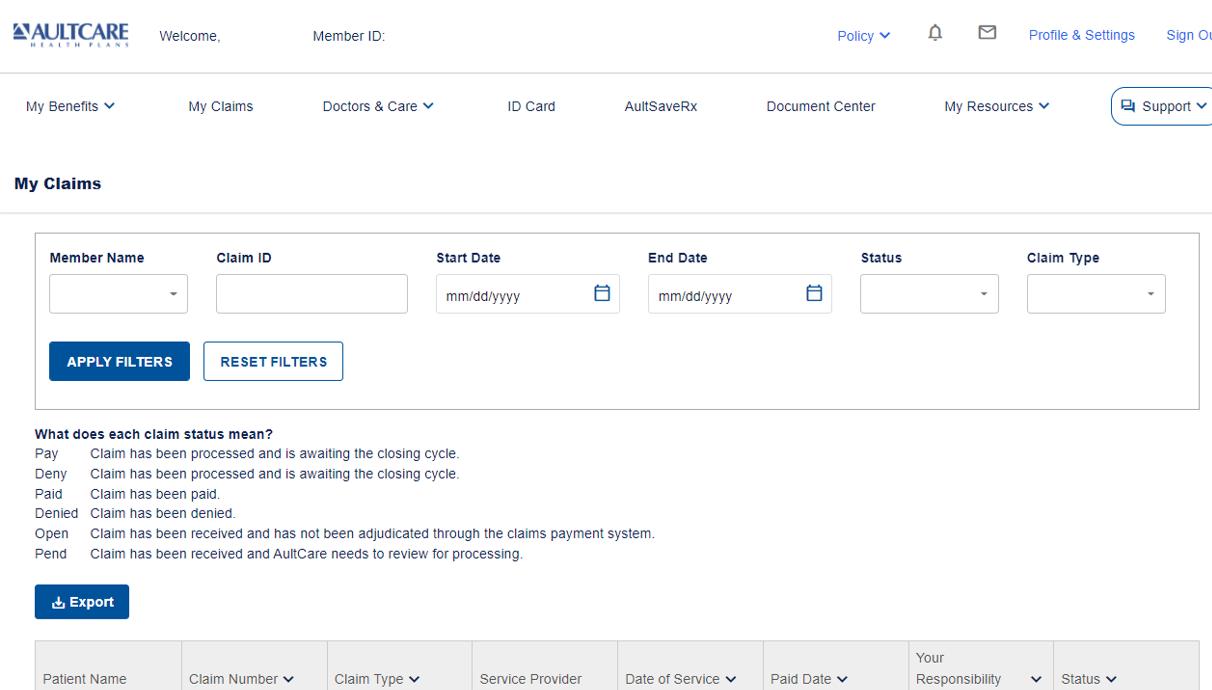Click the Start Date input field

[528, 294]
